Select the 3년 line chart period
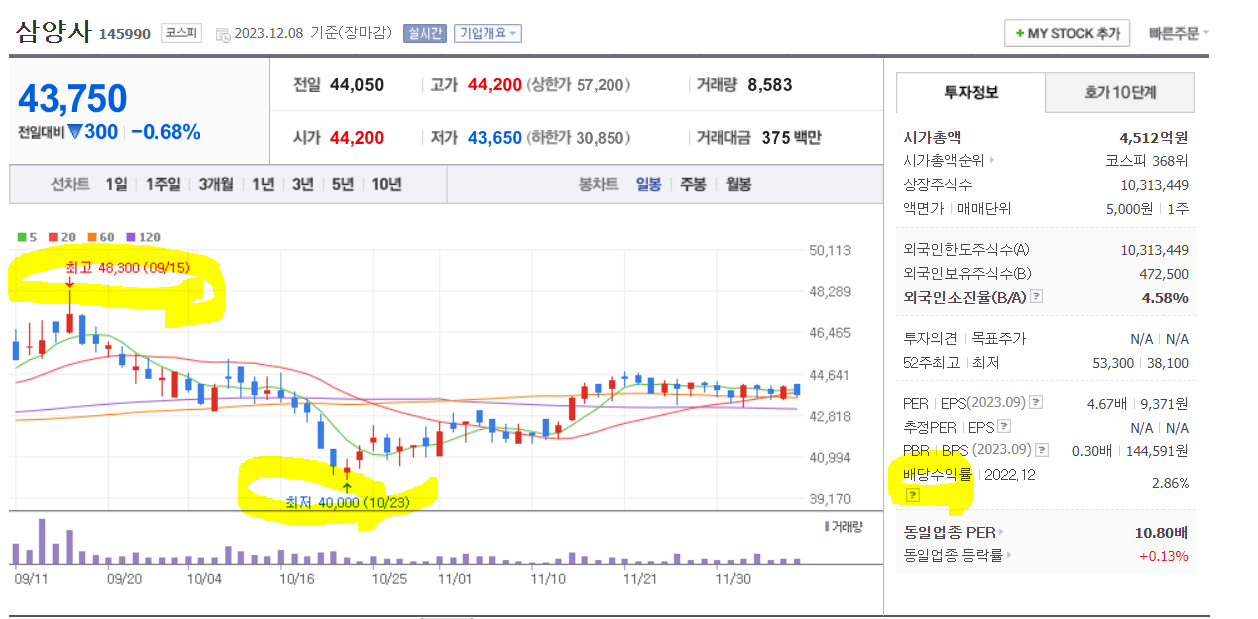 302,184
